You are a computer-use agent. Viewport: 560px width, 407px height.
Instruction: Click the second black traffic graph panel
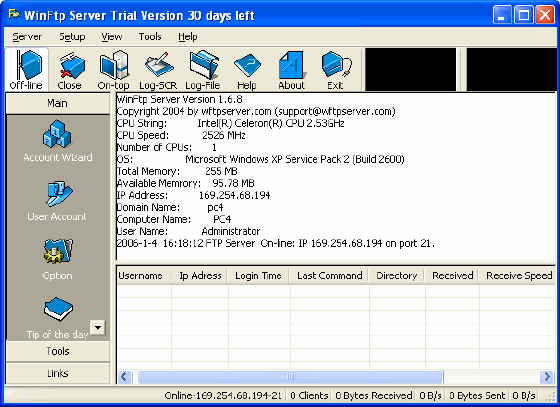click(511, 70)
